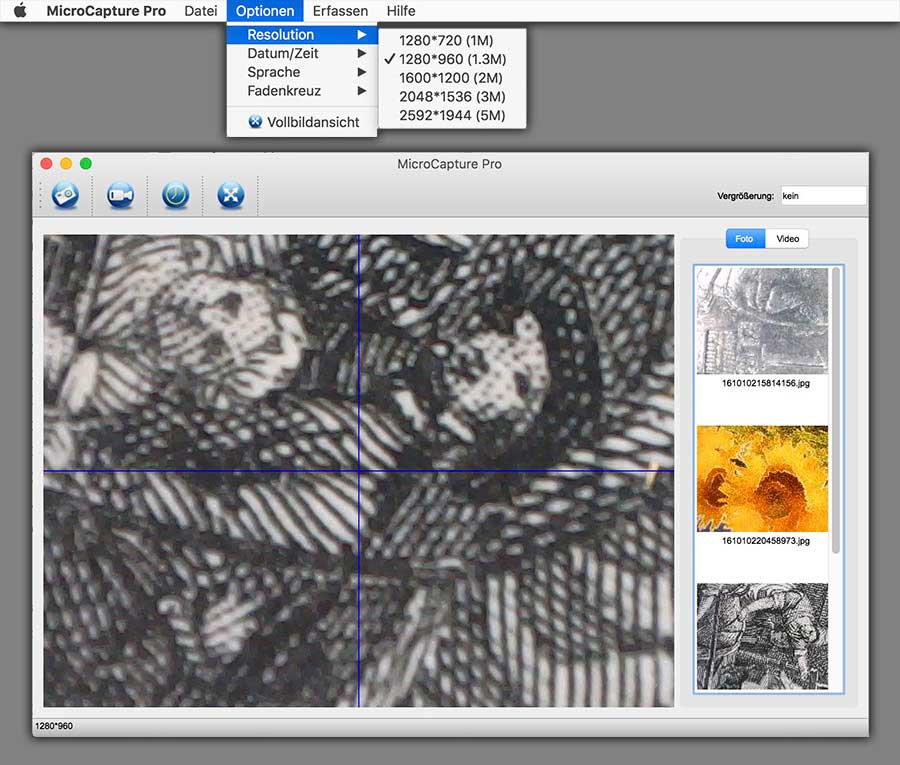Click the video recording camera icon
The image size is (900, 765).
tap(120, 195)
